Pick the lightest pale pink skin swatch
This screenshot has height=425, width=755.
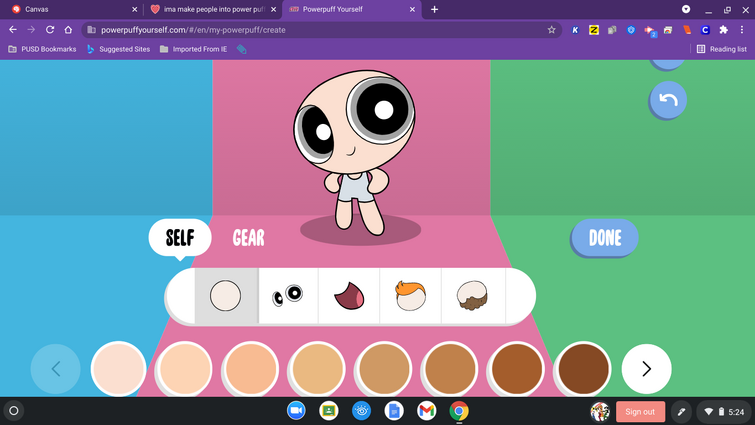pyautogui.click(x=118, y=369)
